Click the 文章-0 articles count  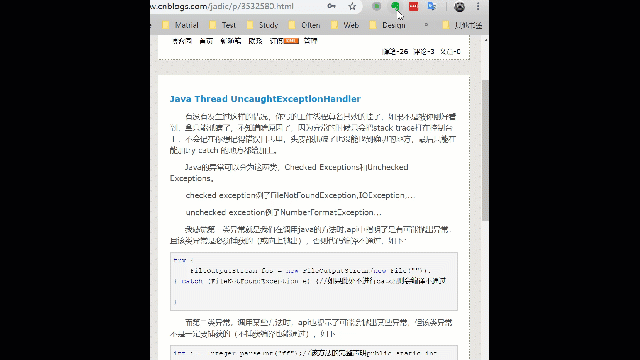click(451, 51)
